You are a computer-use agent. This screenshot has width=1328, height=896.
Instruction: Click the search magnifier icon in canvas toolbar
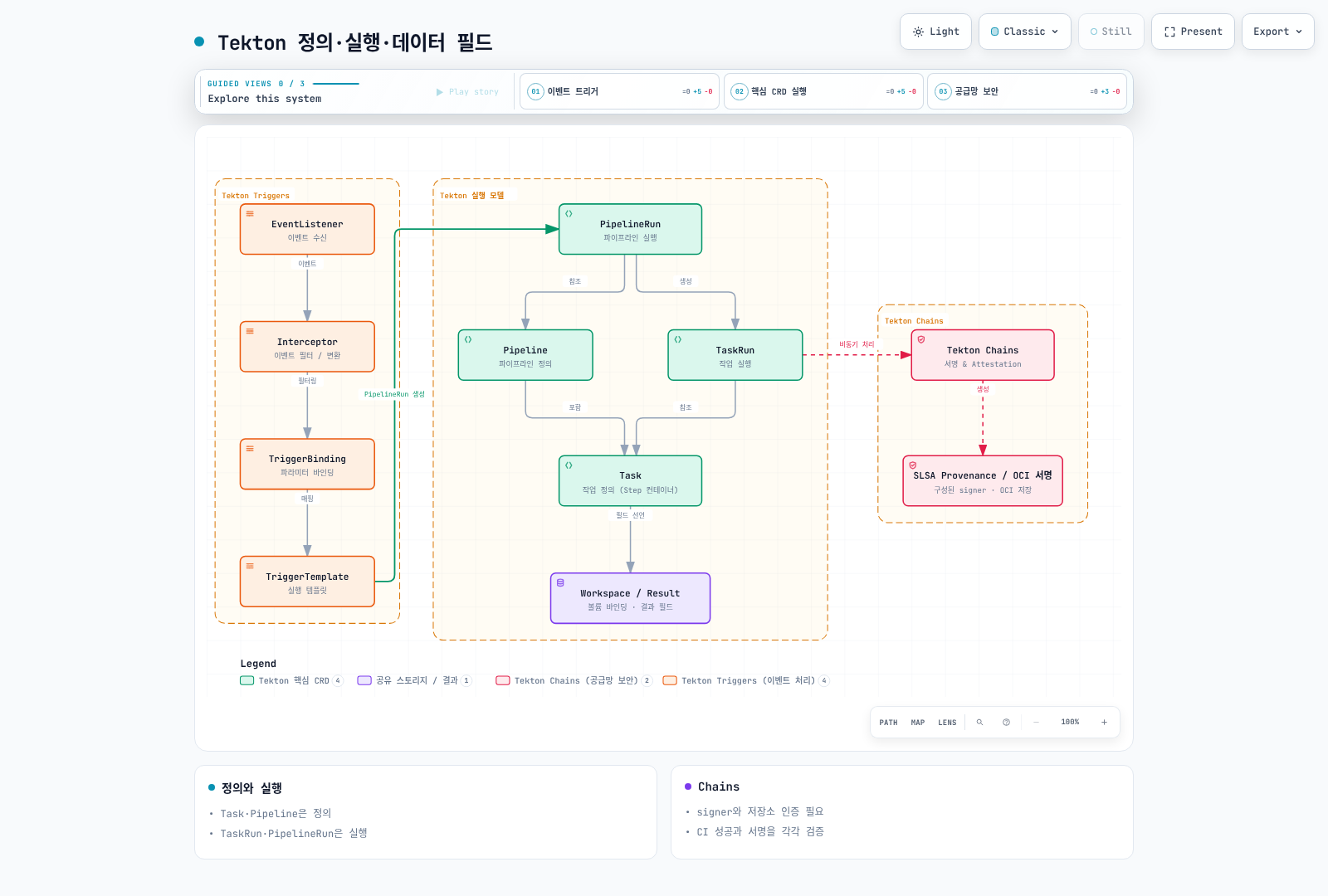coord(979,723)
